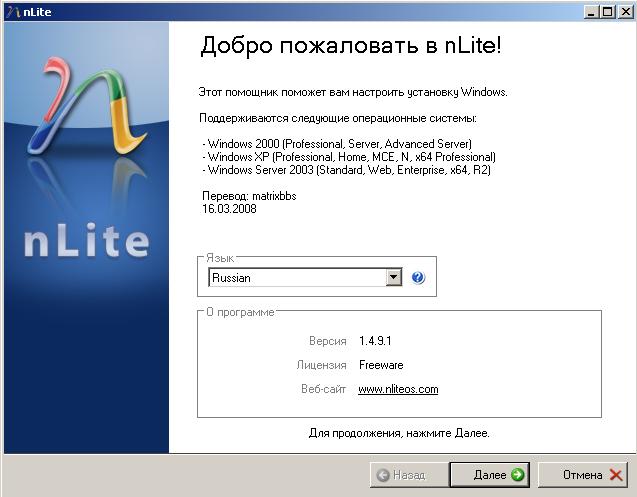This screenshot has width=637, height=497.
Task: Click the Далее button
Action: 490,474
